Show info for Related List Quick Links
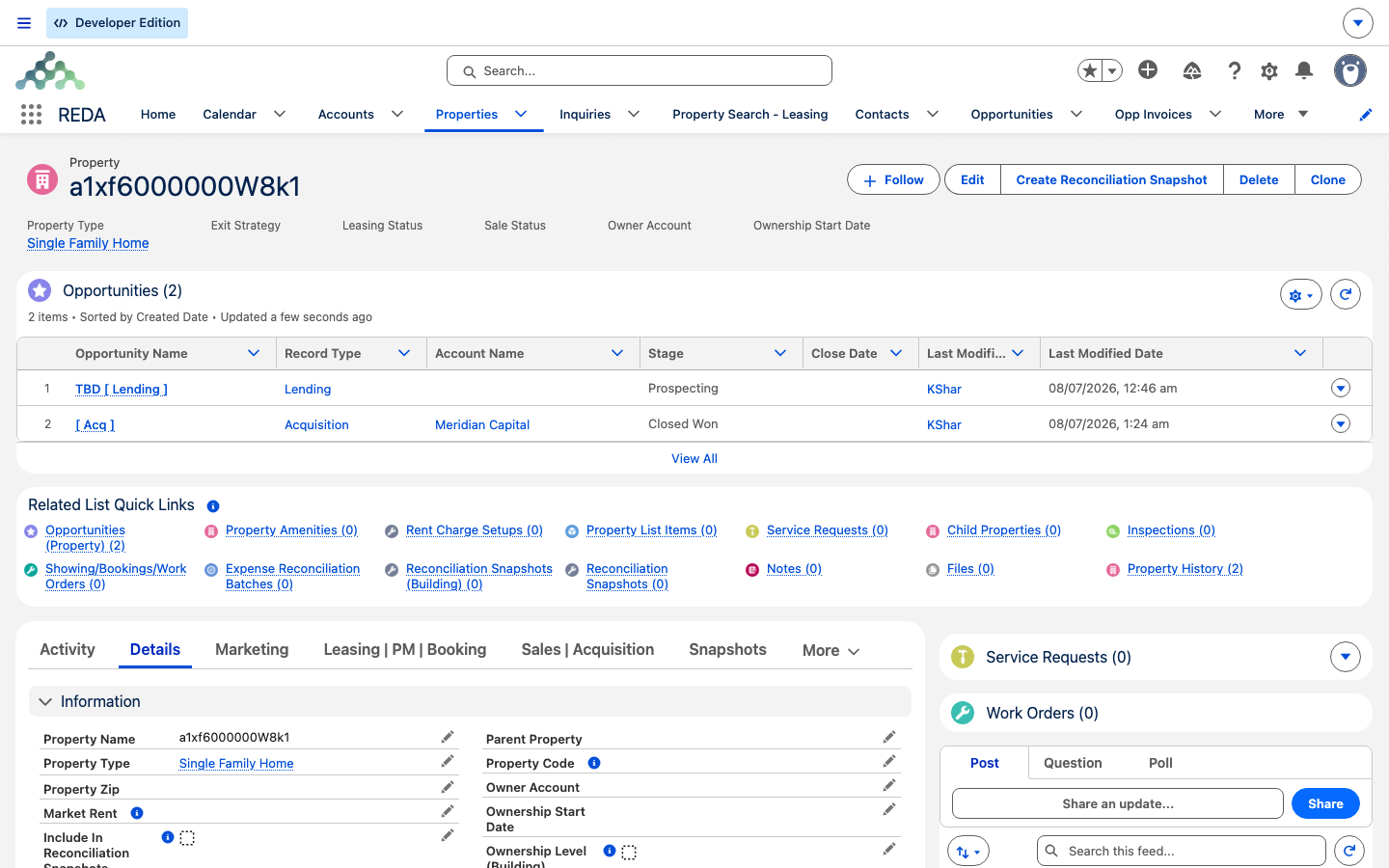Image resolution: width=1389 pixels, height=868 pixels. [213, 506]
